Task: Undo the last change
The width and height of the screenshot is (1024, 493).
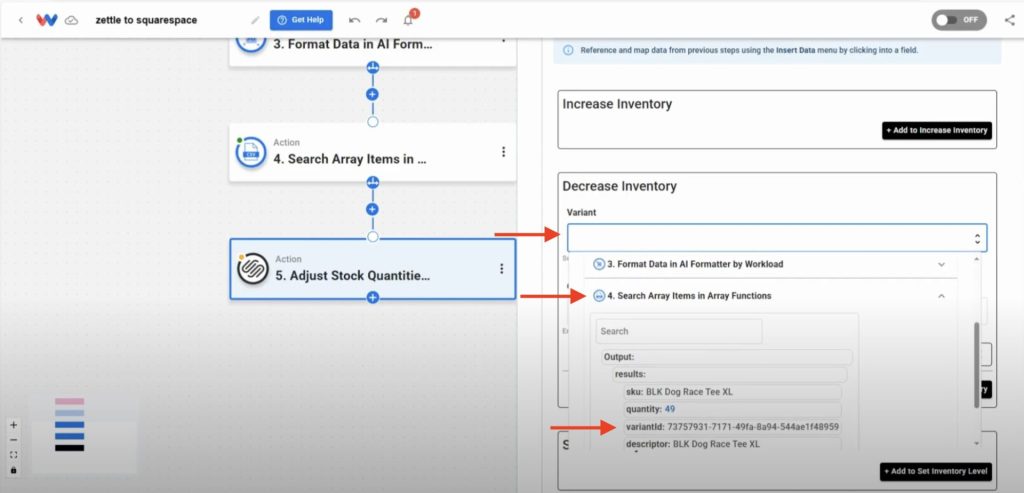Action: coord(355,20)
